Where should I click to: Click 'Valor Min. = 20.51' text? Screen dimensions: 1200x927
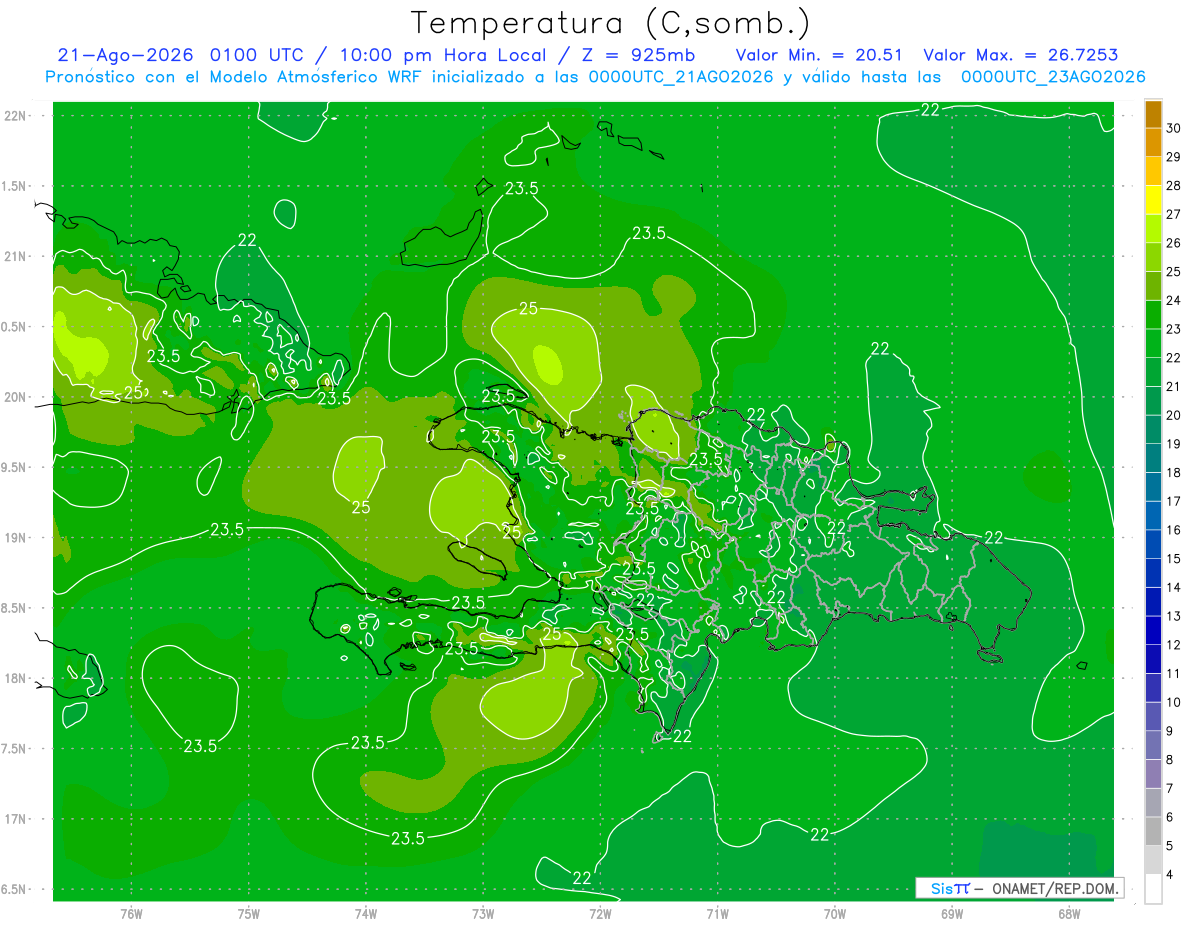tap(821, 55)
